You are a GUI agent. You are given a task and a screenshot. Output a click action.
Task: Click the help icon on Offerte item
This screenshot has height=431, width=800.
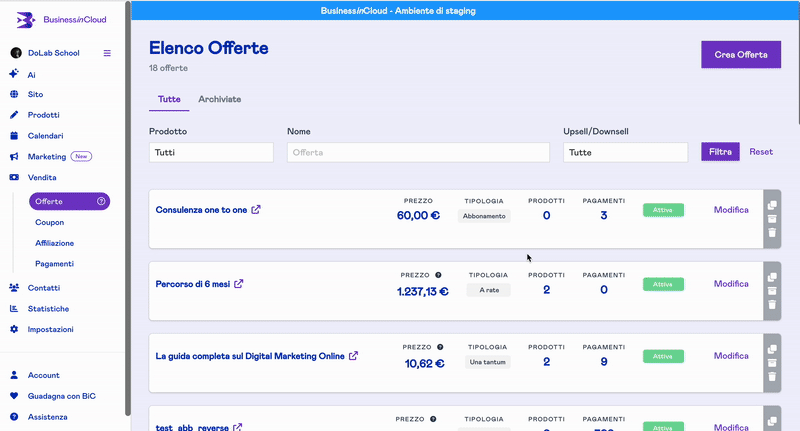tap(101, 201)
